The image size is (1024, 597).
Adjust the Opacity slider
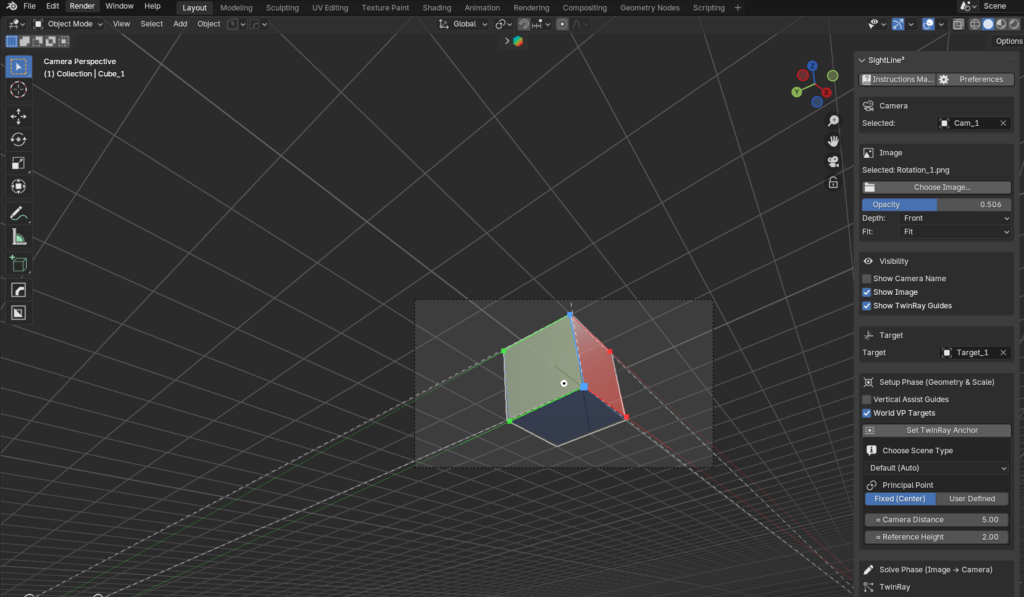(x=936, y=204)
